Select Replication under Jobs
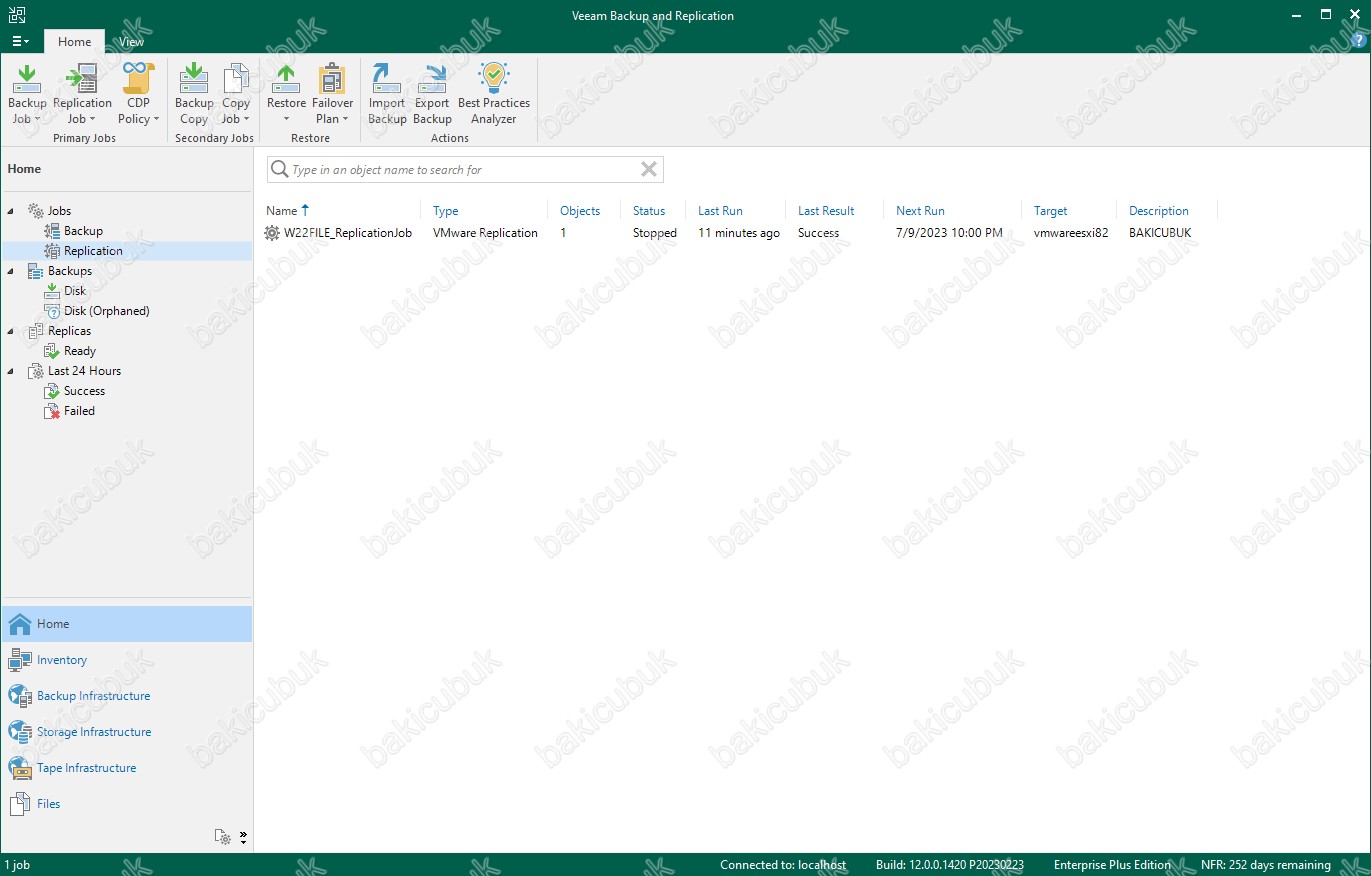 (93, 251)
